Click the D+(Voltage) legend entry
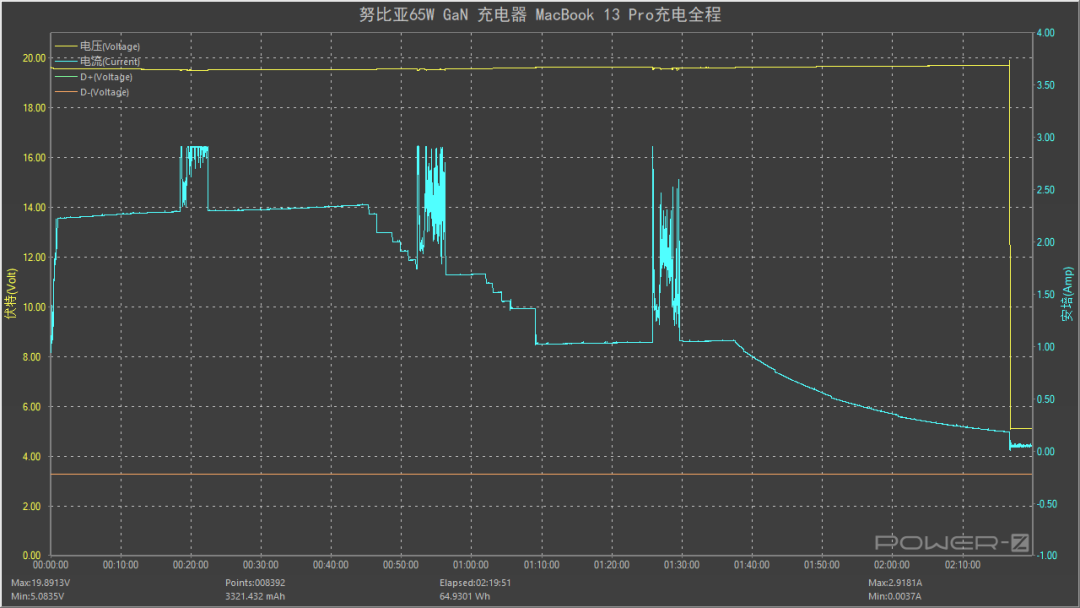The image size is (1080, 608). point(106,77)
